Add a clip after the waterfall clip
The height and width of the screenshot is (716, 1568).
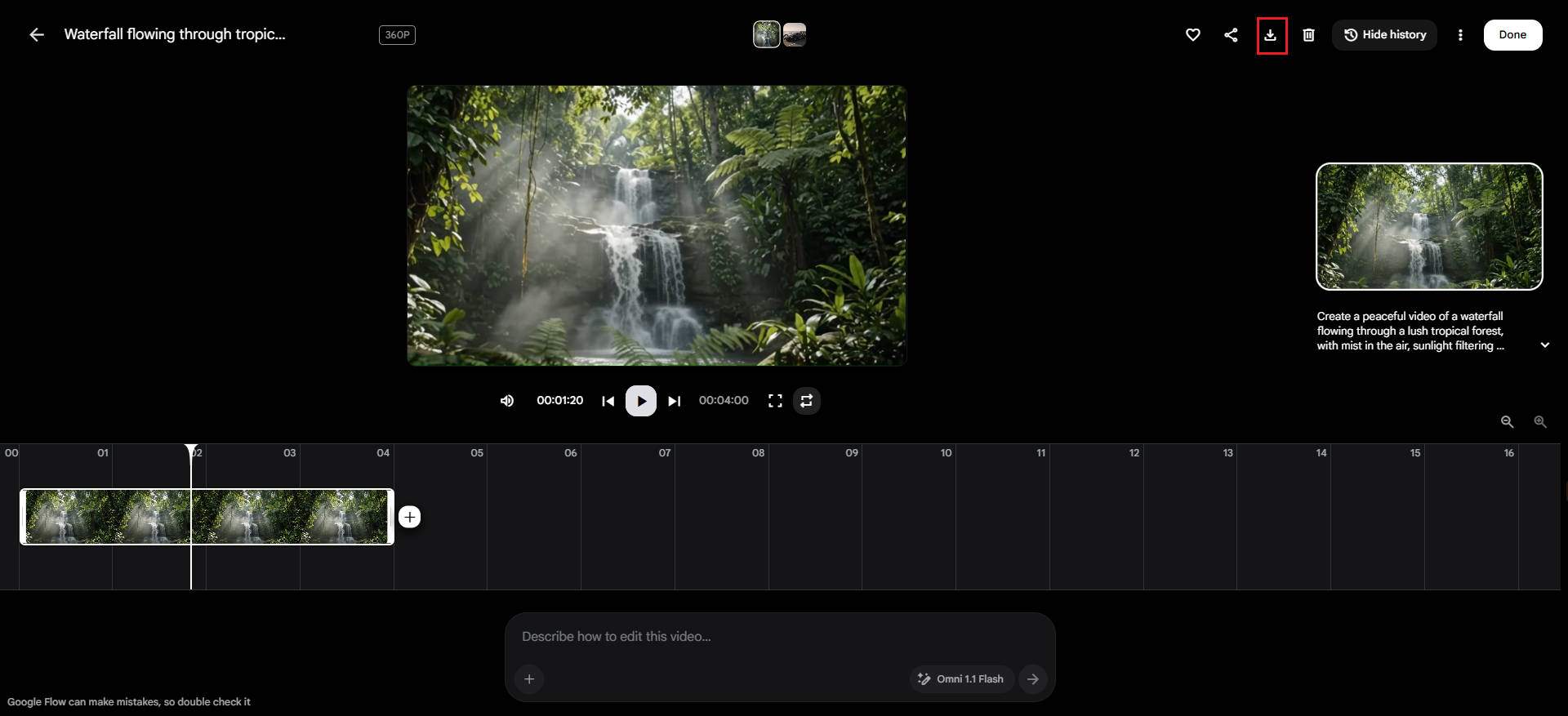410,517
